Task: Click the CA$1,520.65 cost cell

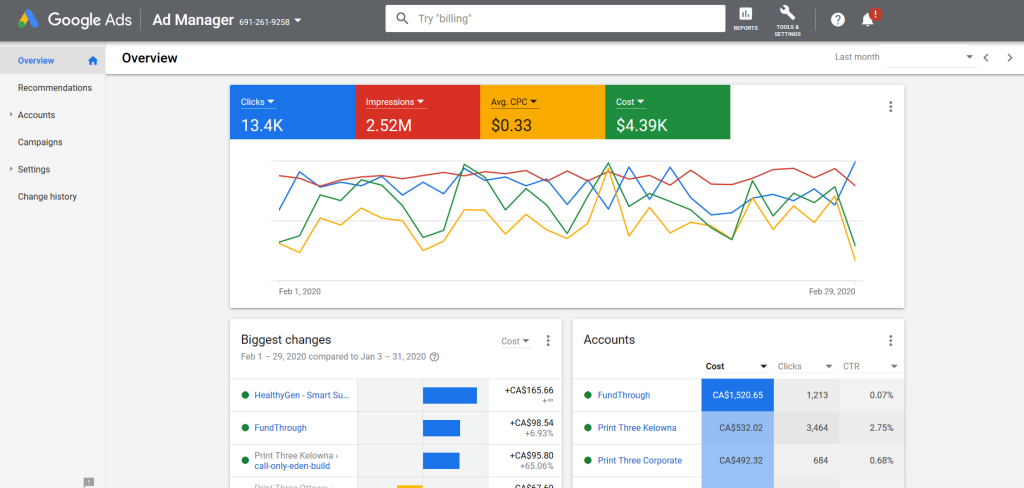Action: coord(737,395)
